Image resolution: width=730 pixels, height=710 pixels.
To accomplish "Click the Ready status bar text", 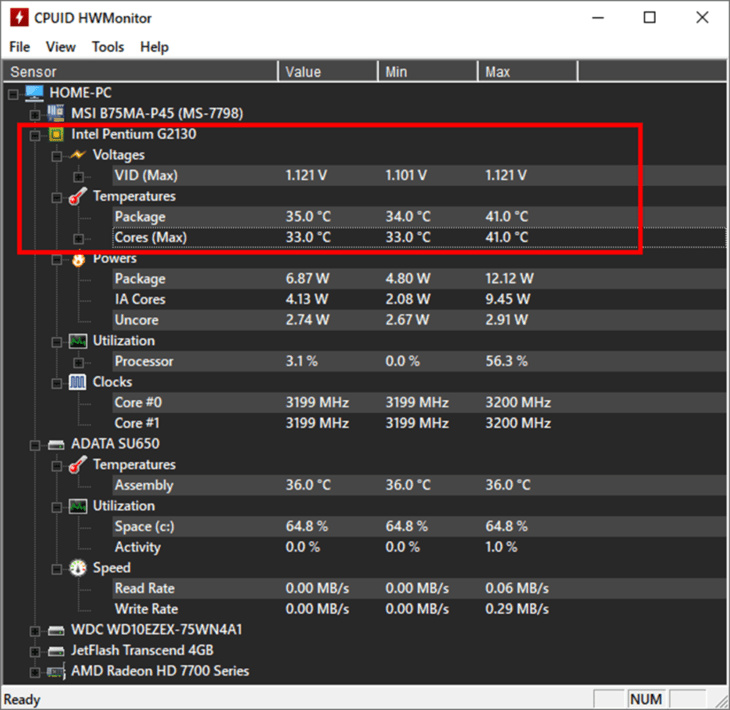I will pos(22,699).
